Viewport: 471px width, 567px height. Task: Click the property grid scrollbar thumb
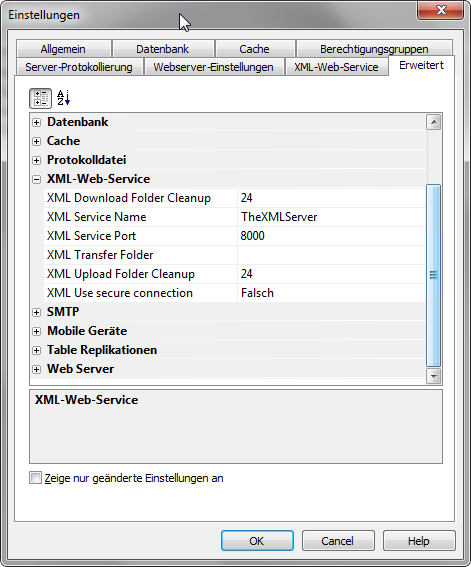coord(434,276)
